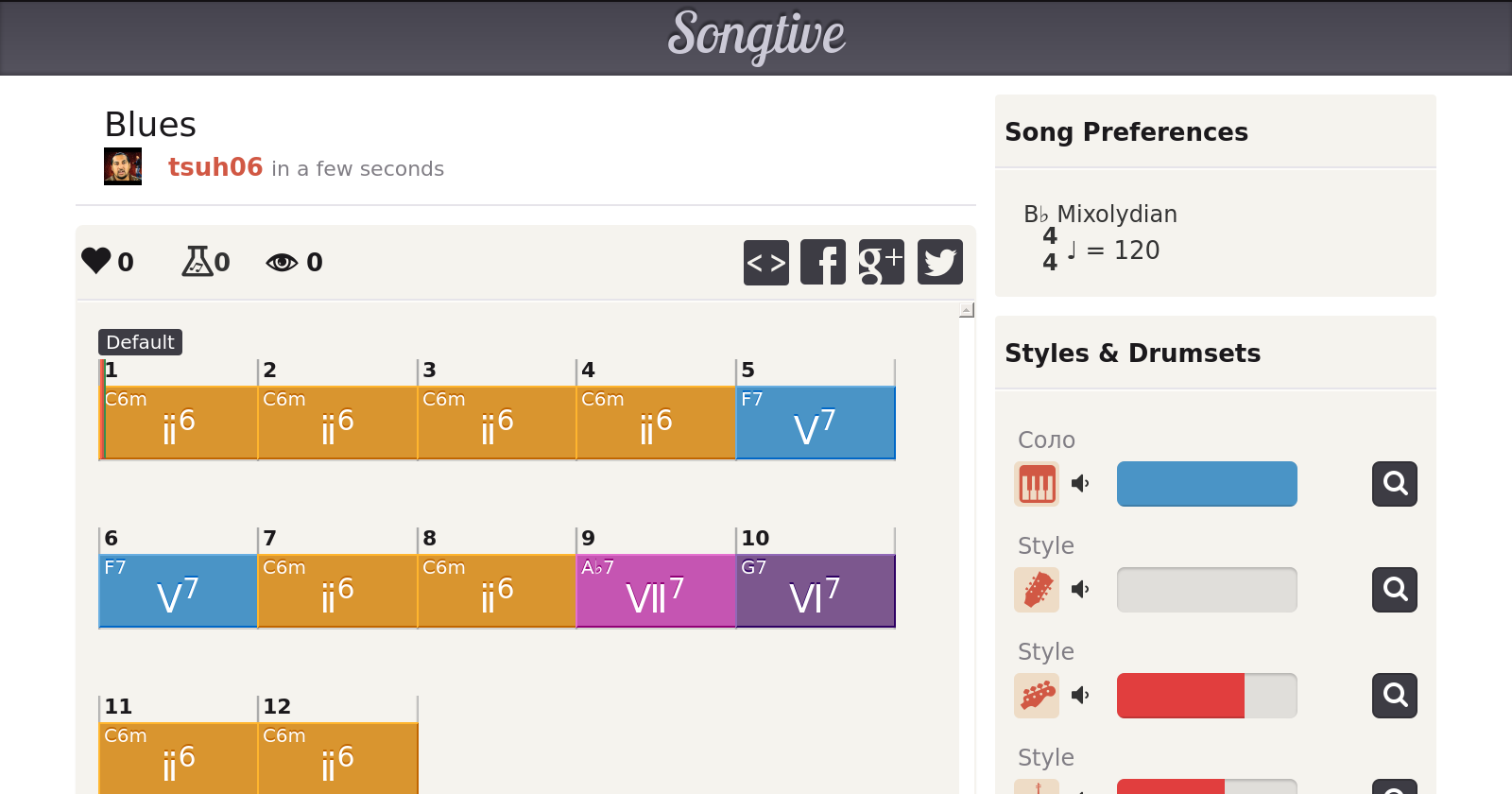Mute the acoustic guitar style track

point(1080,590)
